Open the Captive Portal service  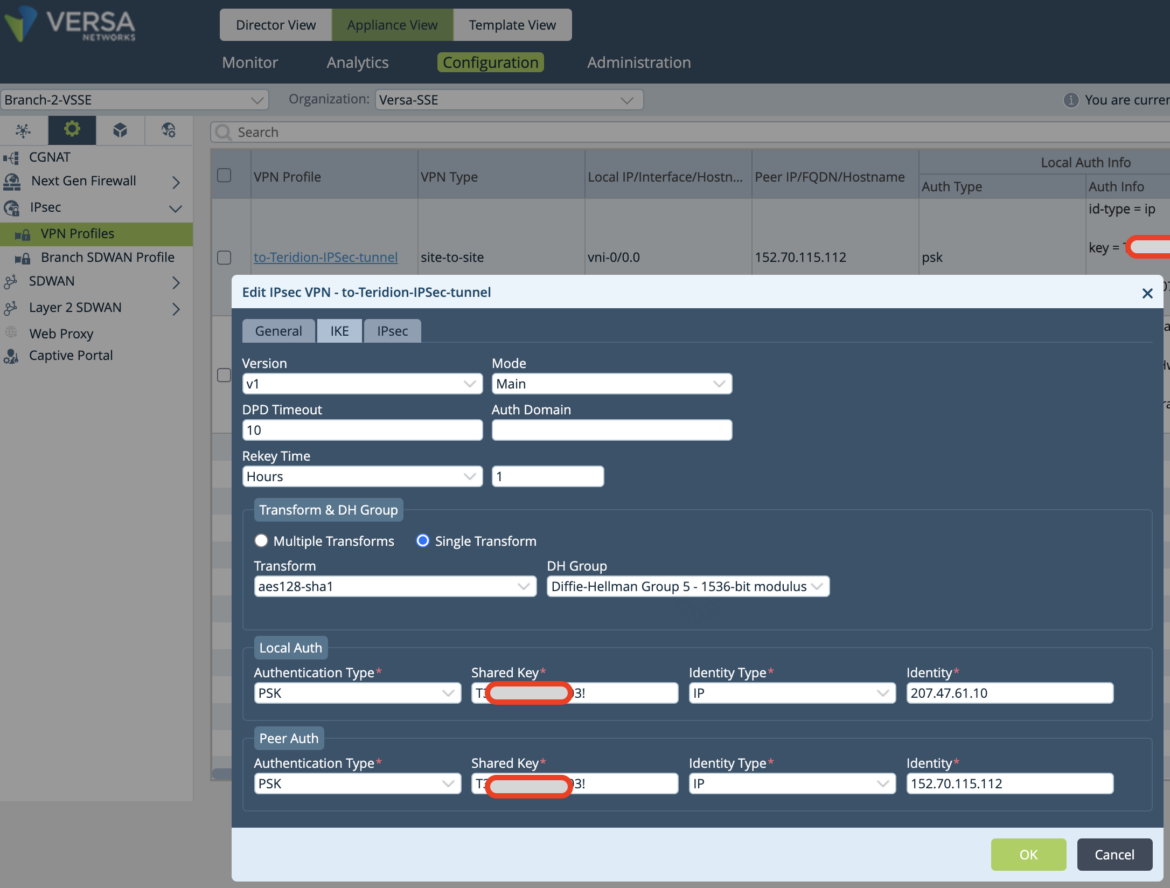68,355
